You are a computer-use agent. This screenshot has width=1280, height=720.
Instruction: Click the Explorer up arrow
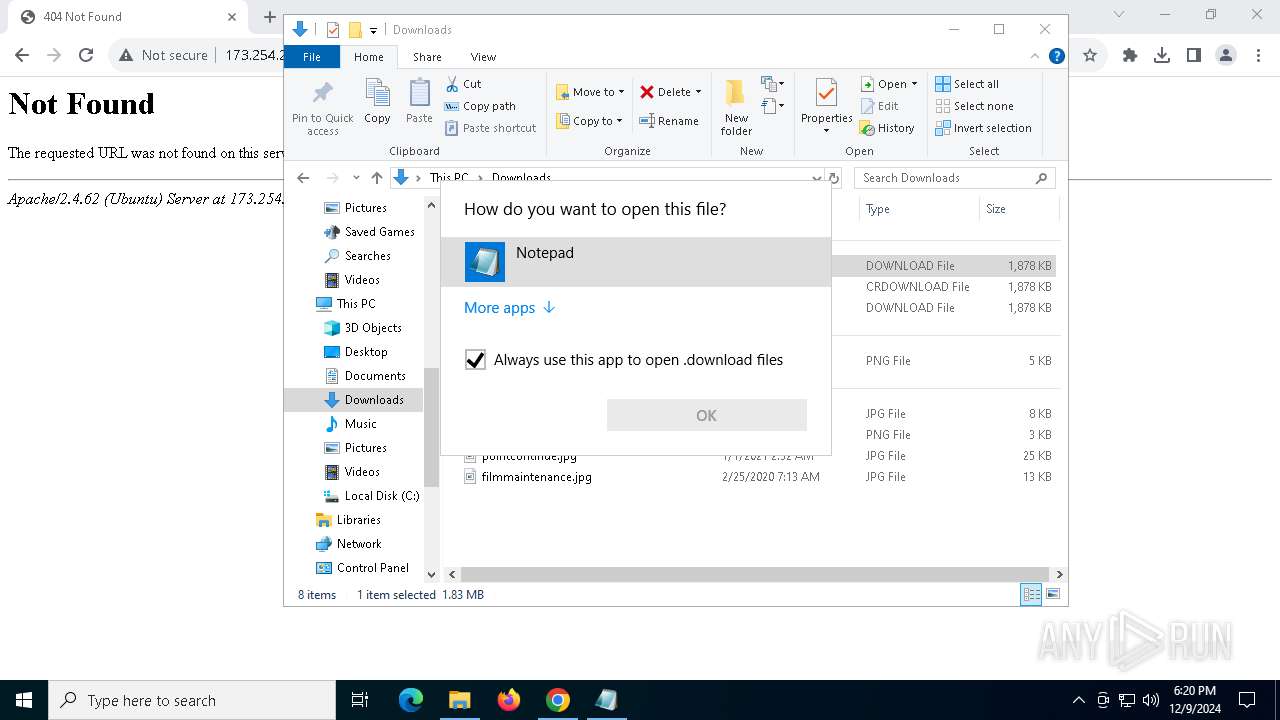click(377, 178)
